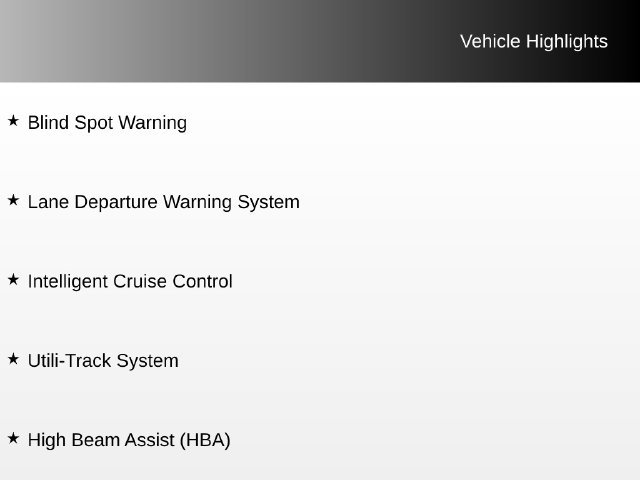Click the star icon beside Blind Spot Warning
The width and height of the screenshot is (640, 480).
[x=13, y=121]
